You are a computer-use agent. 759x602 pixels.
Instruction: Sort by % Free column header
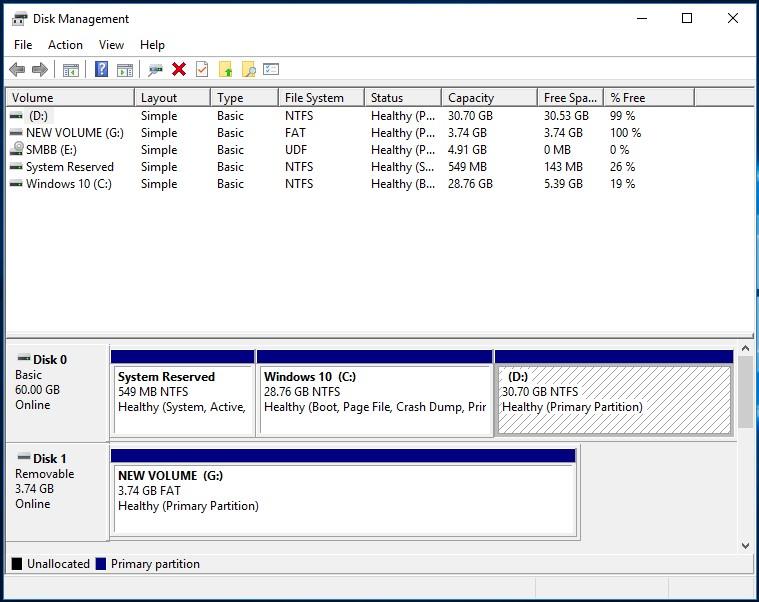[x=649, y=98]
